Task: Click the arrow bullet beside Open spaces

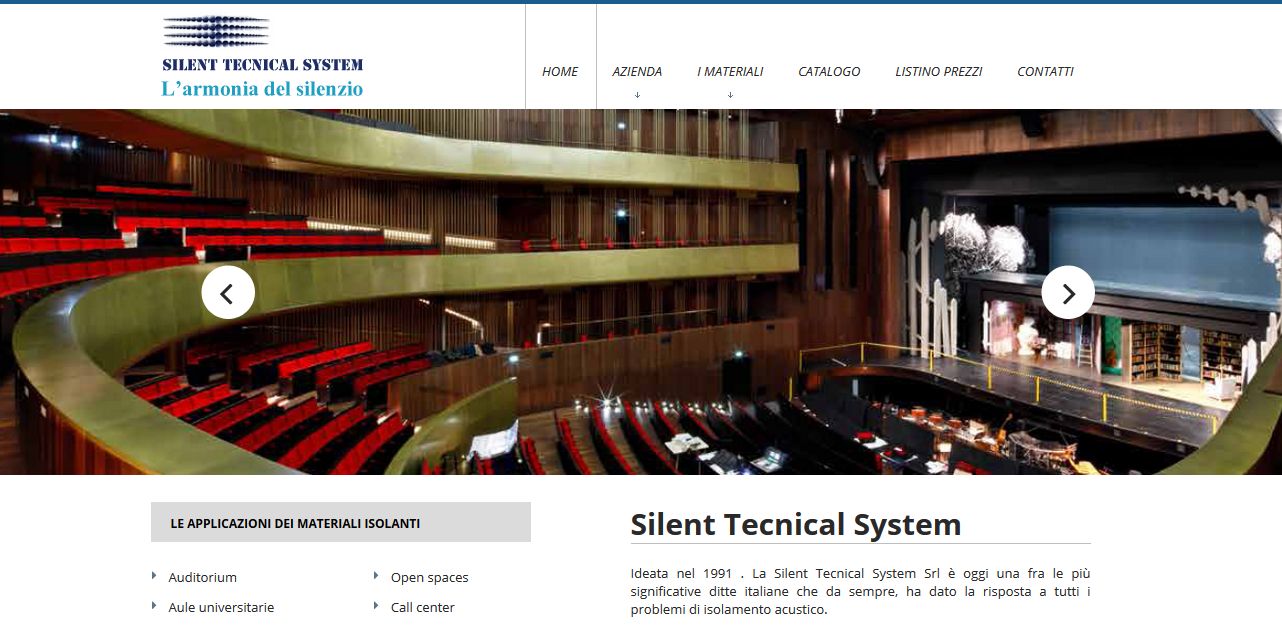Action: click(x=376, y=576)
